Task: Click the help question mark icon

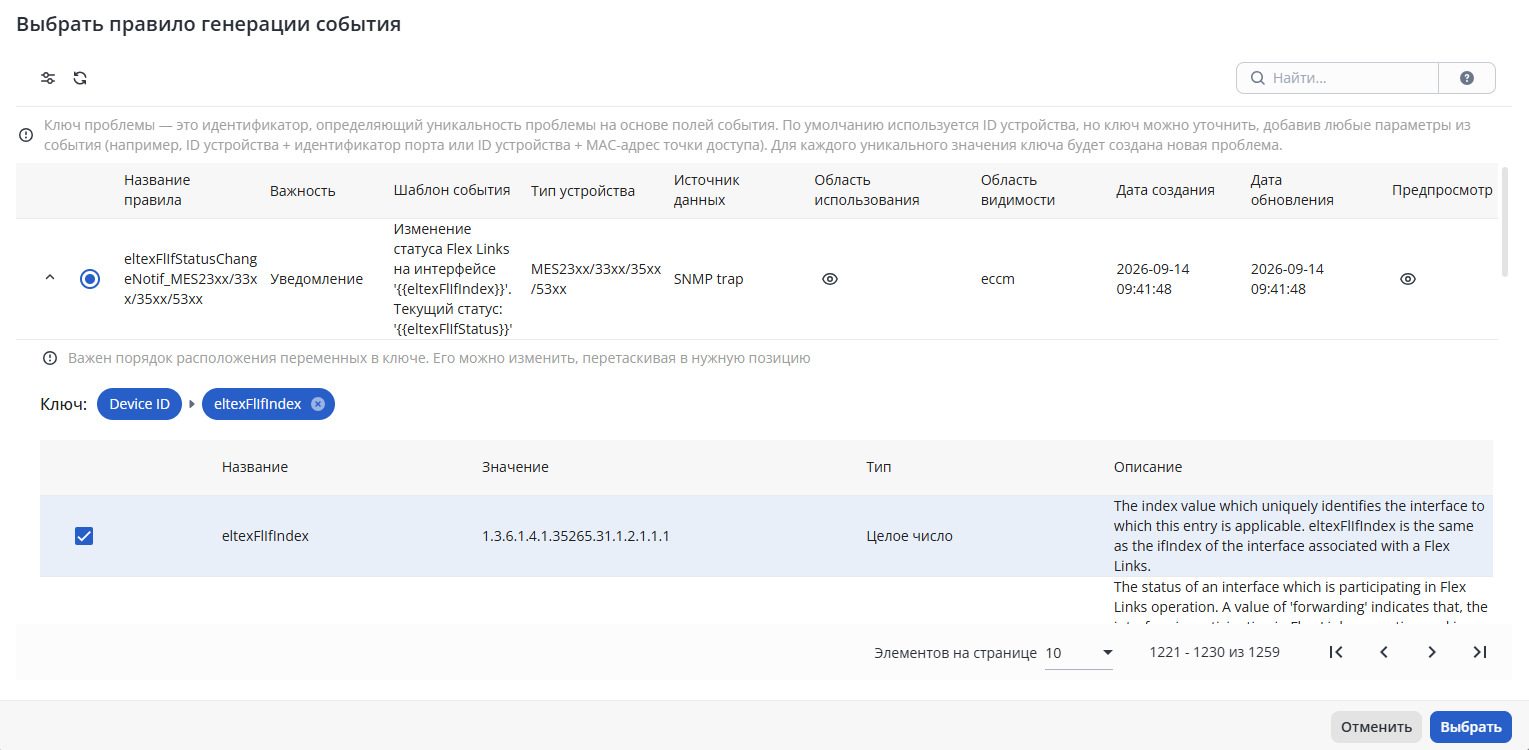Action: click(1467, 78)
